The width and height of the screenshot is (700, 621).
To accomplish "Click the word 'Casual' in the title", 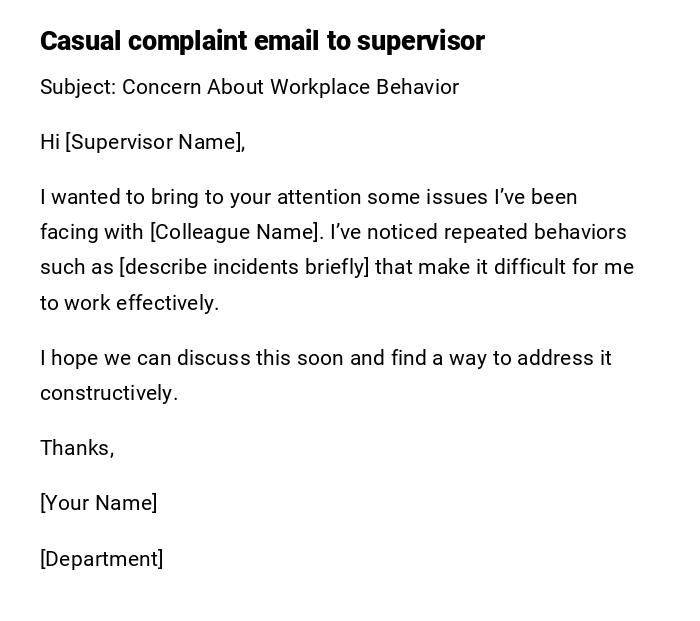I will click(x=80, y=41).
